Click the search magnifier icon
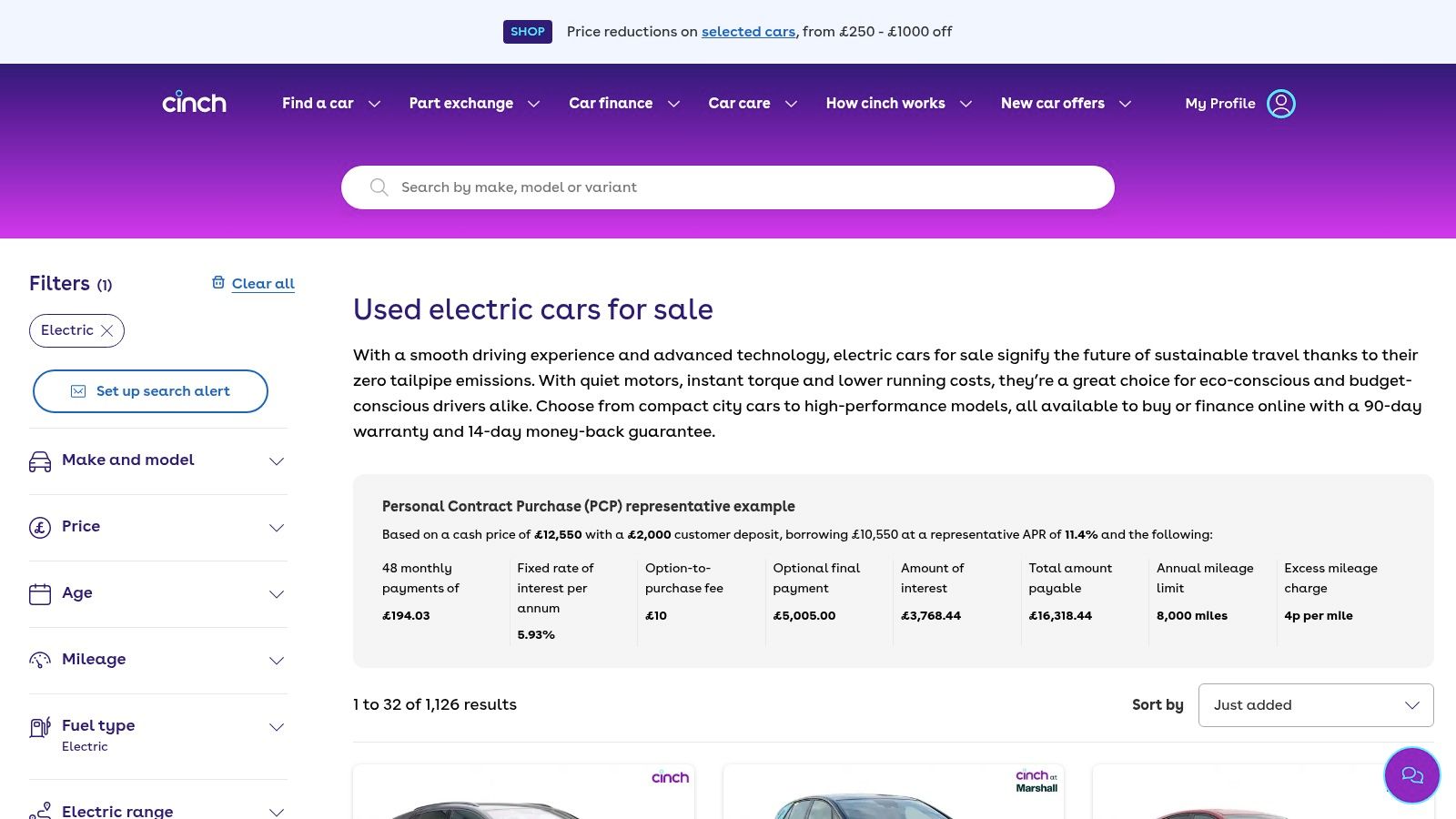This screenshot has width=1456, height=819. tap(379, 187)
